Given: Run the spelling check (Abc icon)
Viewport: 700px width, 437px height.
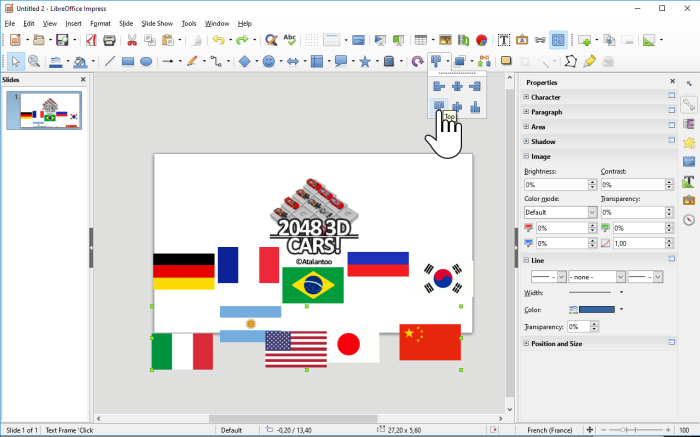Looking at the screenshot, I should point(290,40).
